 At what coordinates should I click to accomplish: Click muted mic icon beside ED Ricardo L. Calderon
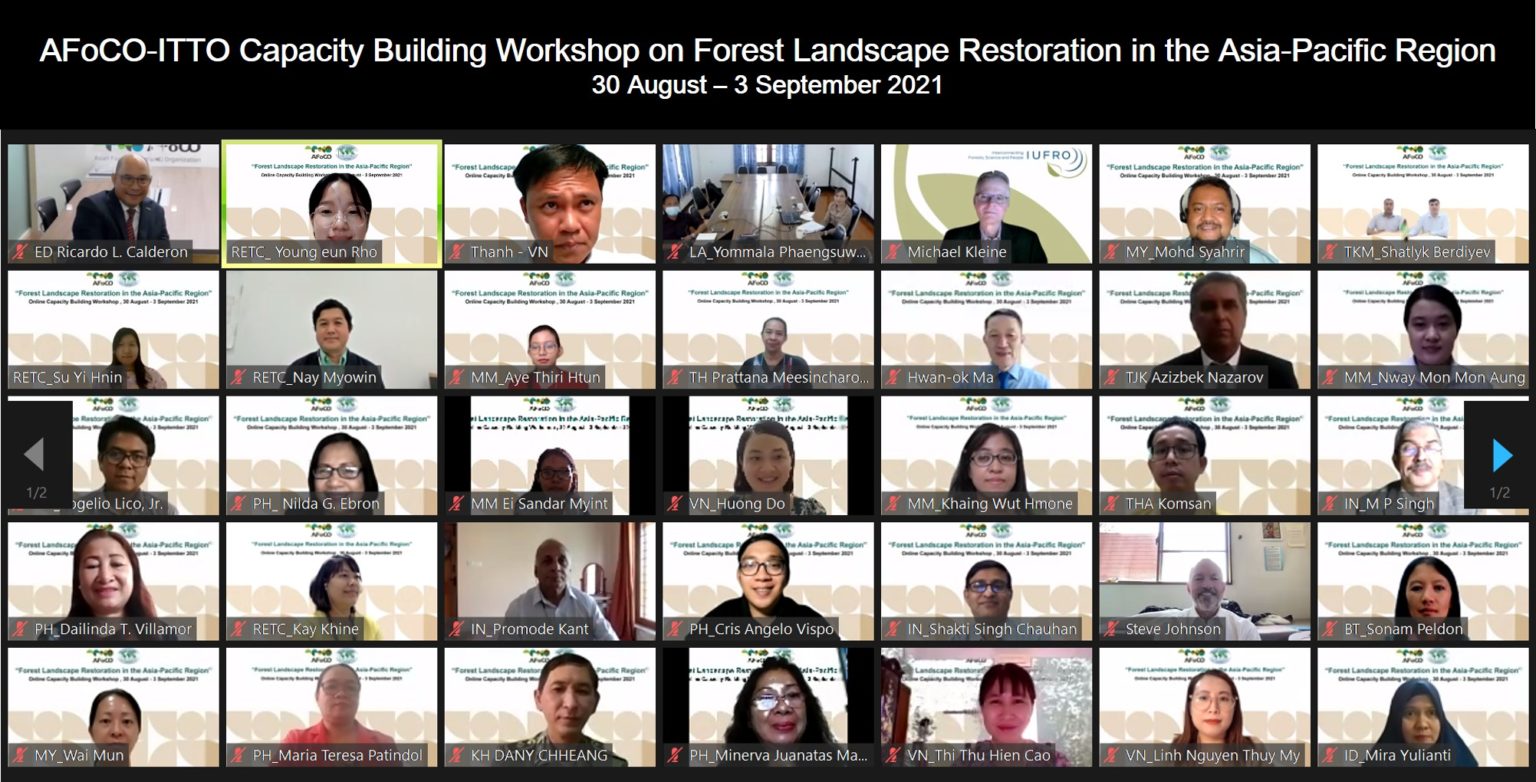(19, 252)
